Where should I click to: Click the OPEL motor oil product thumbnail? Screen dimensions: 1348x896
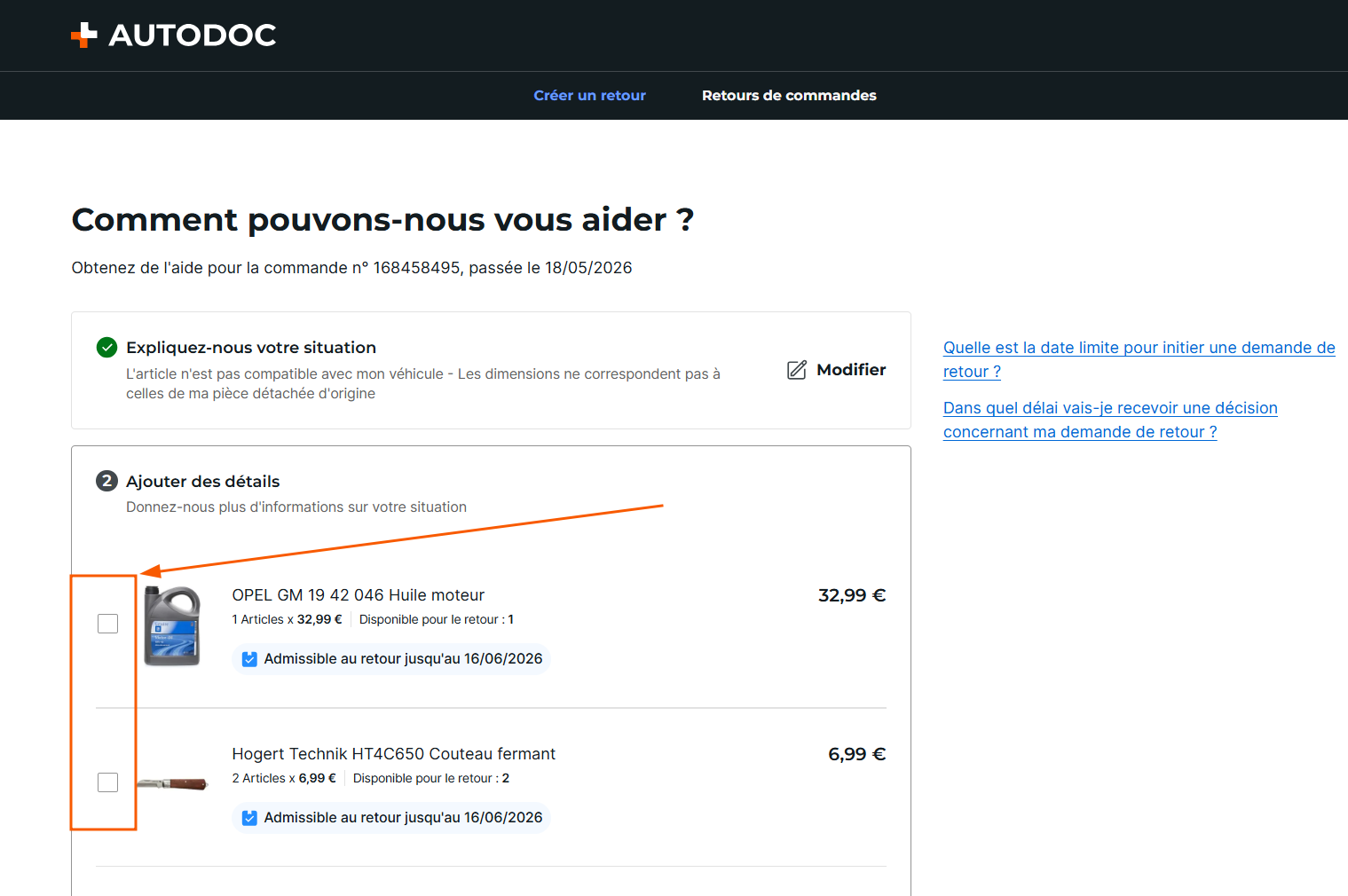pyautogui.click(x=172, y=625)
